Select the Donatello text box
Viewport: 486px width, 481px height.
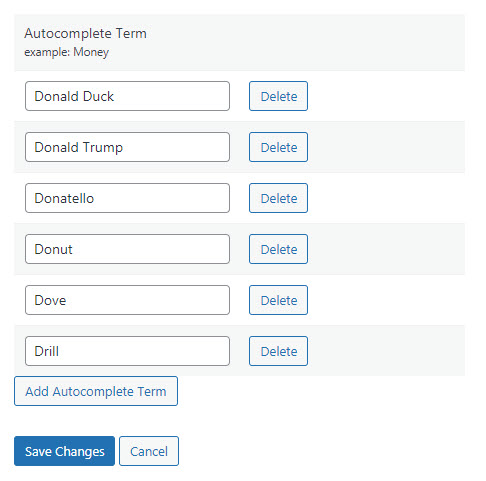127,198
